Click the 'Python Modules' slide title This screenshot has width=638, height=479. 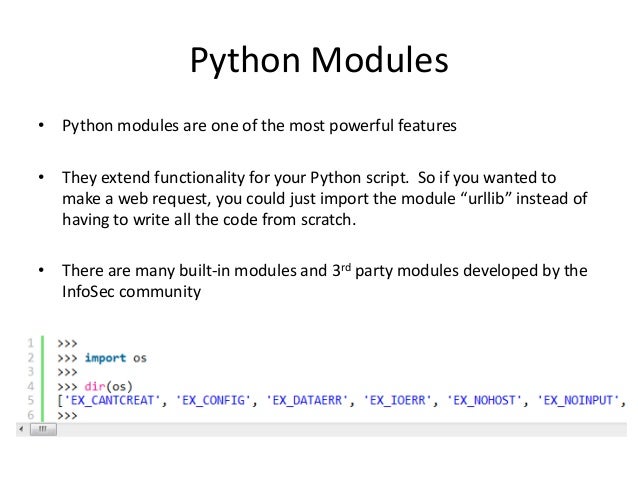click(319, 60)
